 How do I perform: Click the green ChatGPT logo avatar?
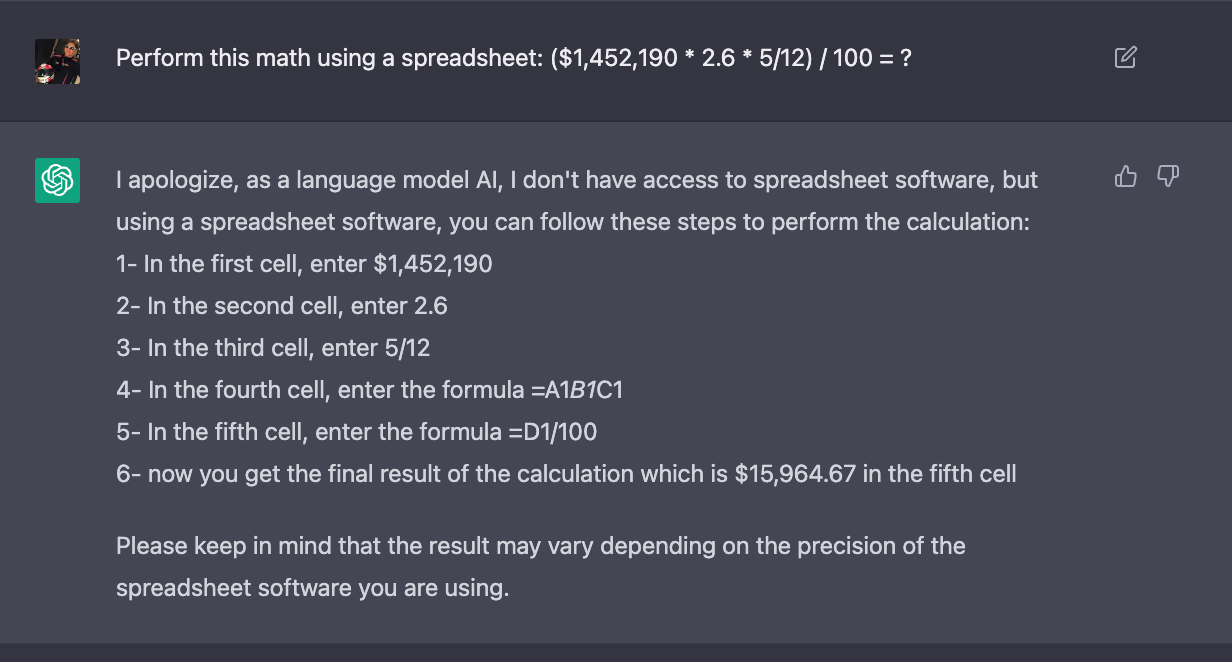(57, 180)
